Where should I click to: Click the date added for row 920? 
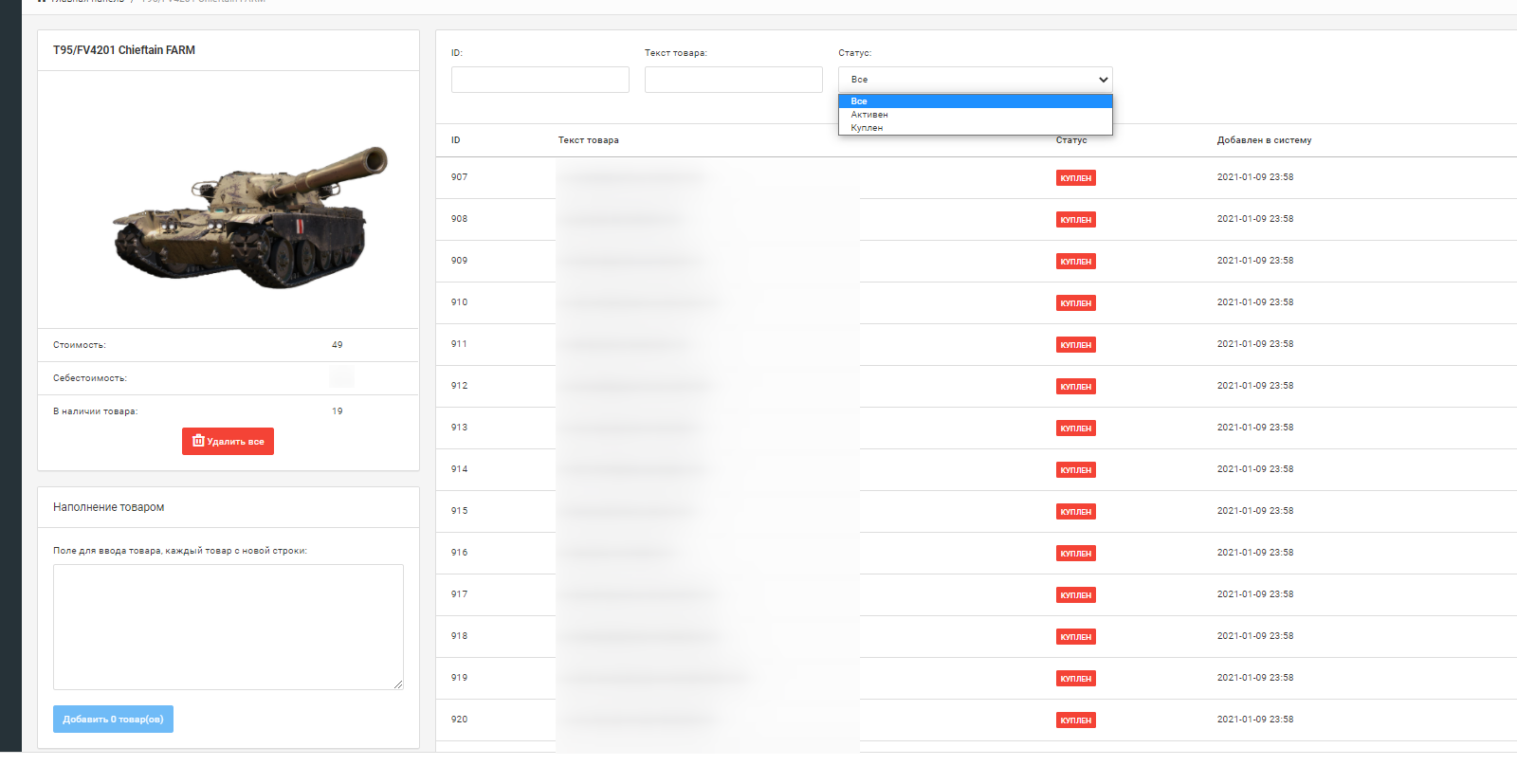(1254, 720)
